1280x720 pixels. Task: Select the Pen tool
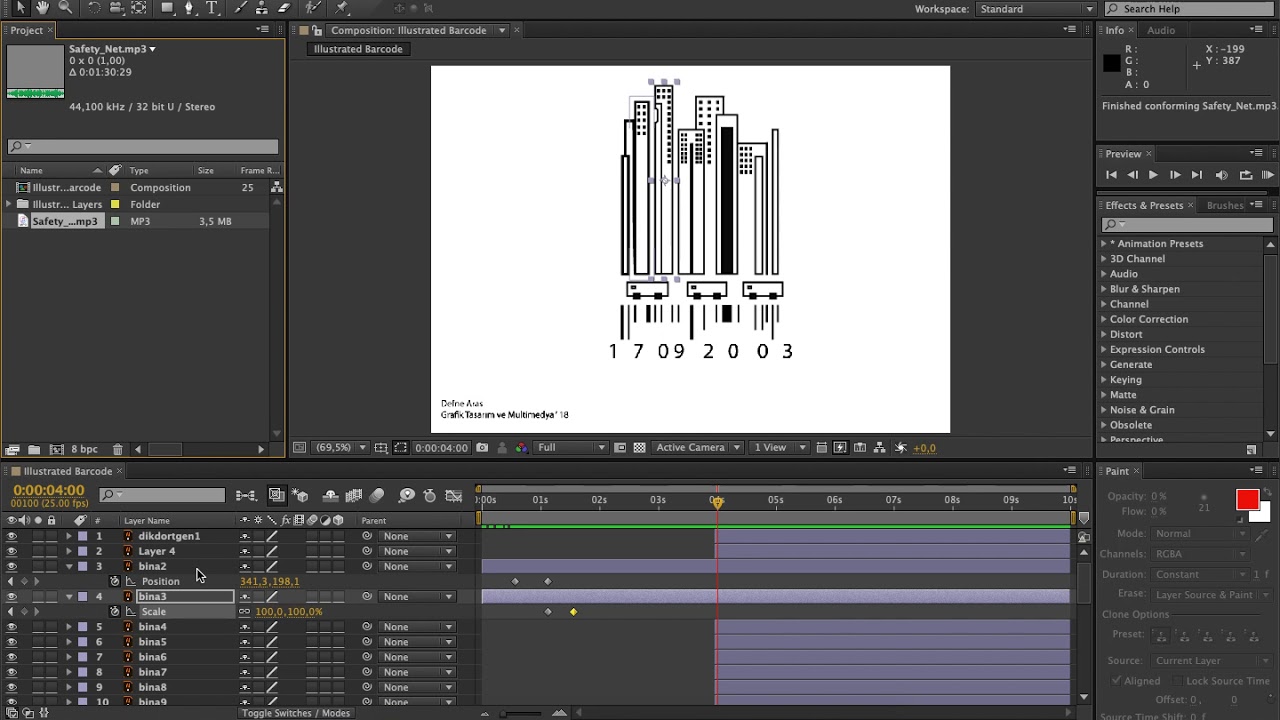coord(190,8)
